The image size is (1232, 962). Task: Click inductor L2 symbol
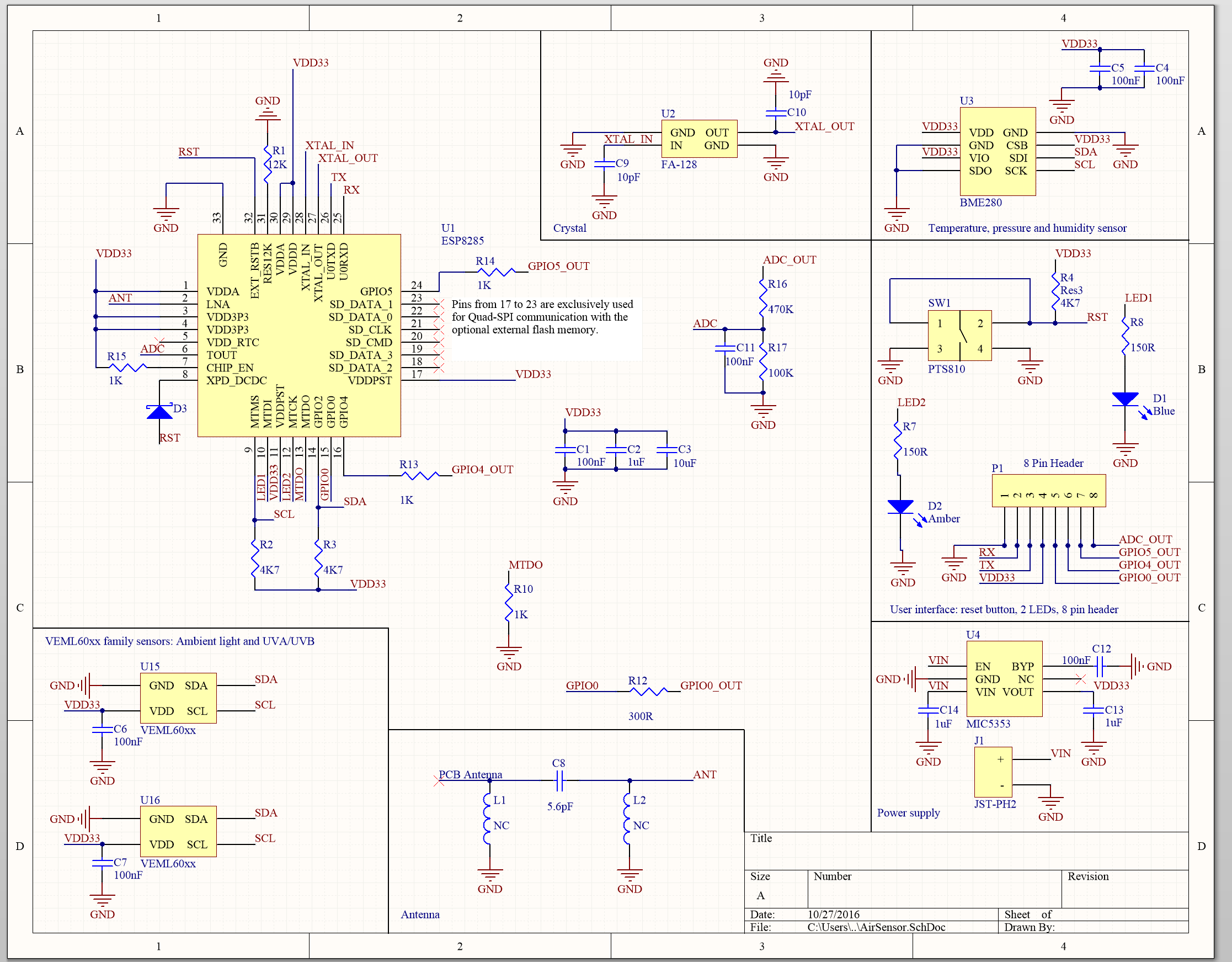tap(627, 818)
